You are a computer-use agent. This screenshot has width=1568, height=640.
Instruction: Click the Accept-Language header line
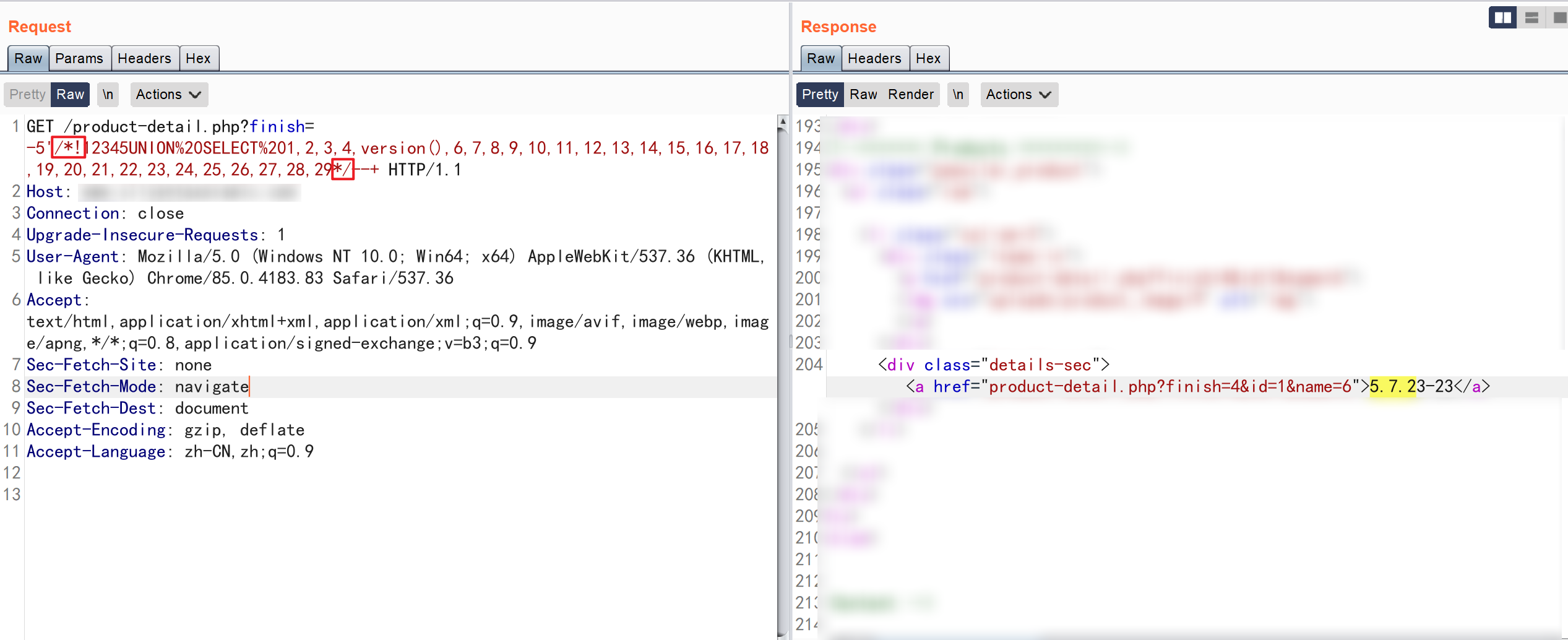pos(170,452)
